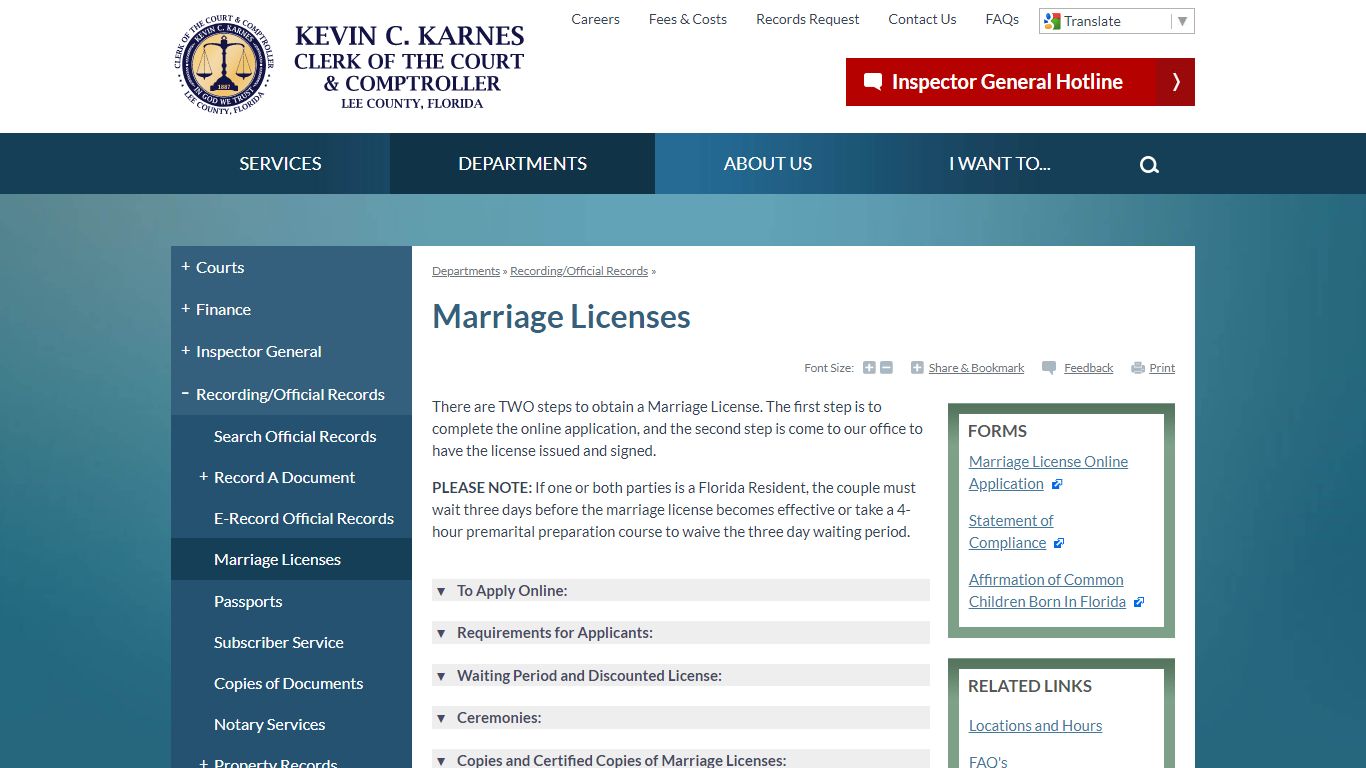Screen dimensions: 1366x768
Task: Click the Print link
Action: (1162, 368)
